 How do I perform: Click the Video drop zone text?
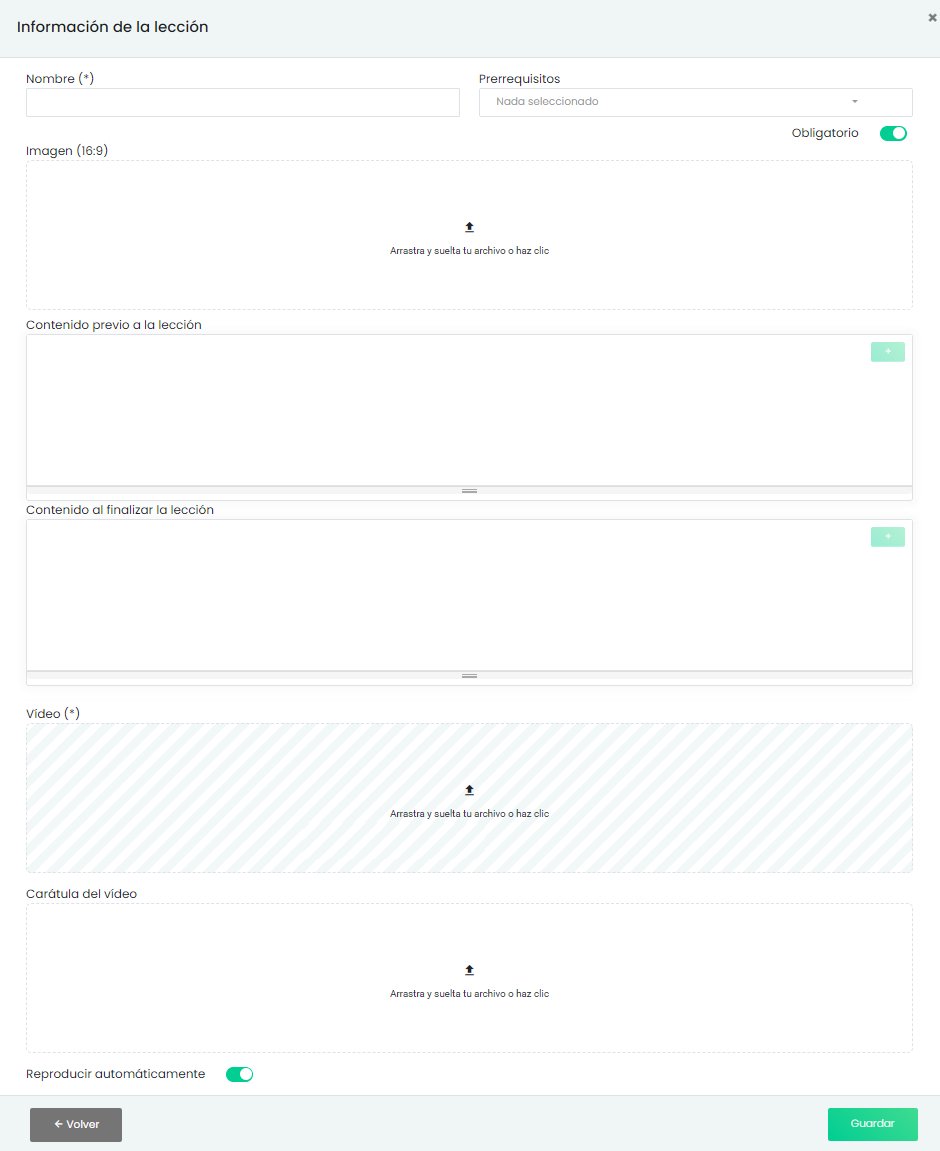tap(469, 814)
